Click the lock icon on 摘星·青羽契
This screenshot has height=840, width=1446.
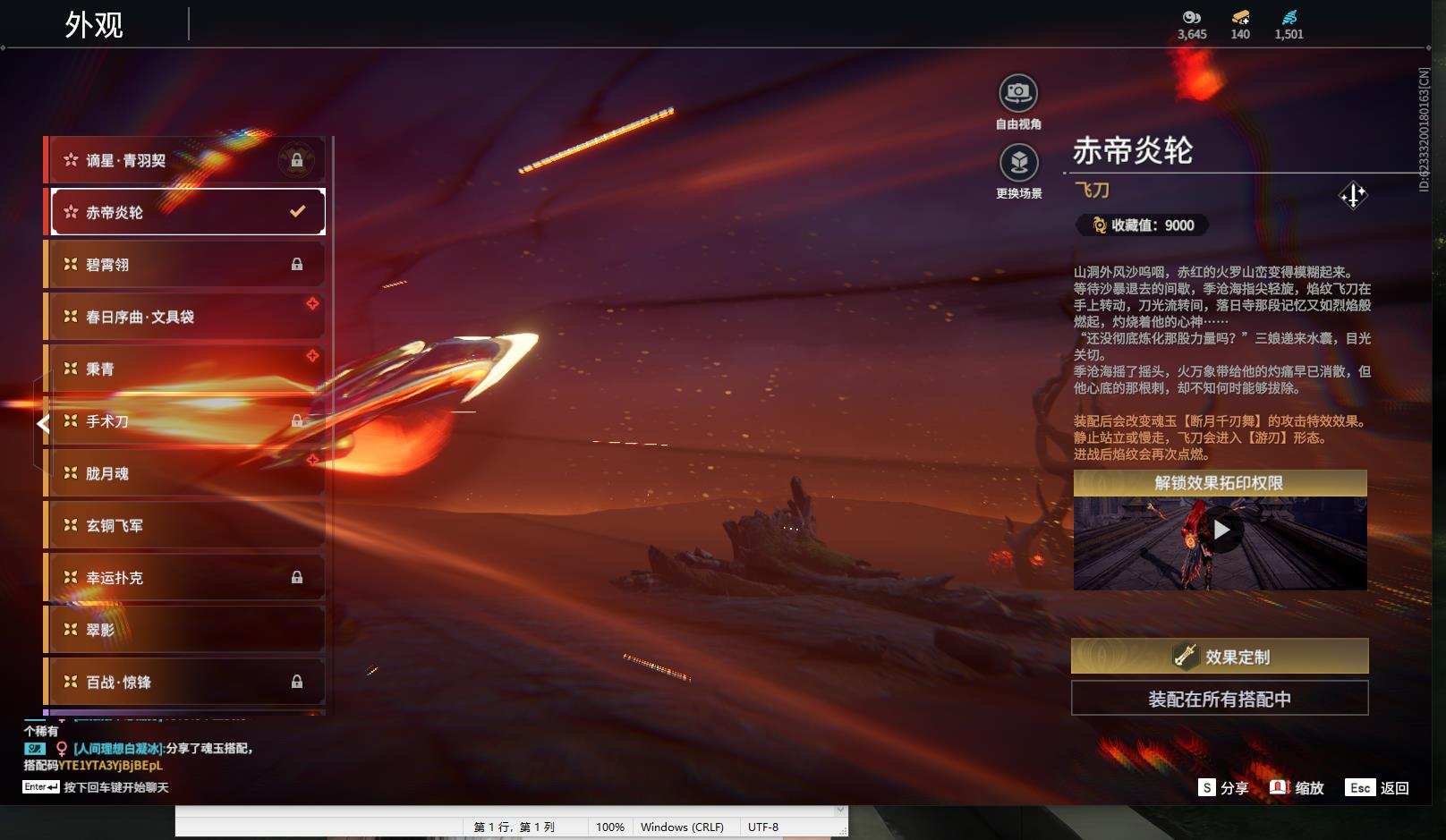tap(296, 160)
